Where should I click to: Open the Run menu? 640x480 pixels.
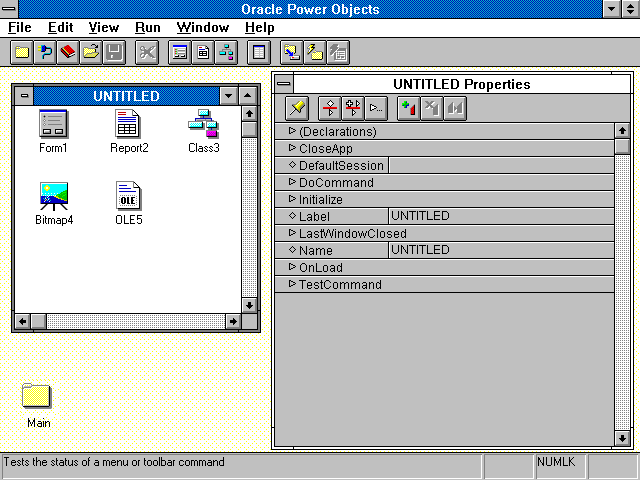pyautogui.click(x=148, y=28)
